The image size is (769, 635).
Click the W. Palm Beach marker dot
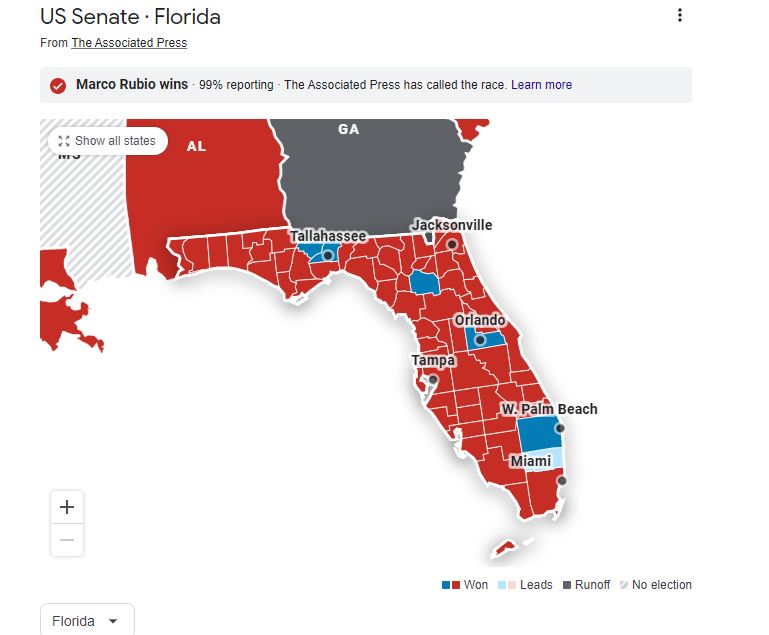(x=560, y=428)
